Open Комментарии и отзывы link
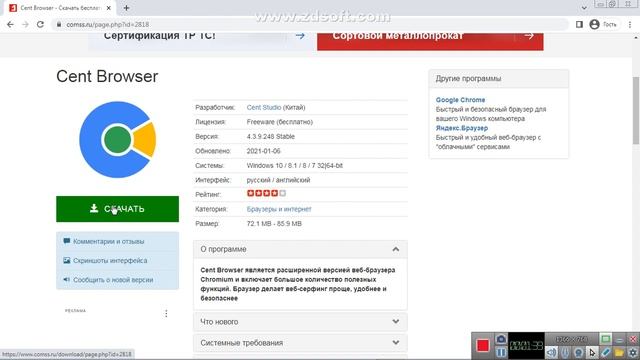The image size is (640, 360). pos(109,241)
